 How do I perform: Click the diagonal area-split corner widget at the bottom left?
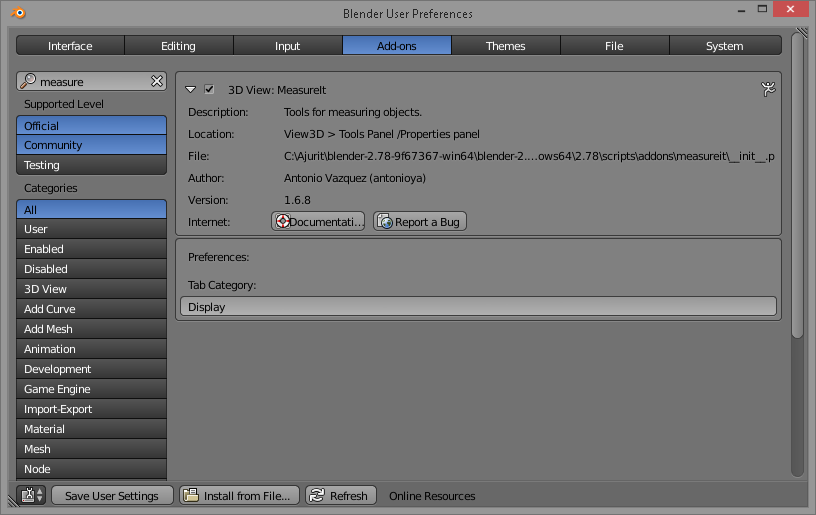[x=14, y=500]
